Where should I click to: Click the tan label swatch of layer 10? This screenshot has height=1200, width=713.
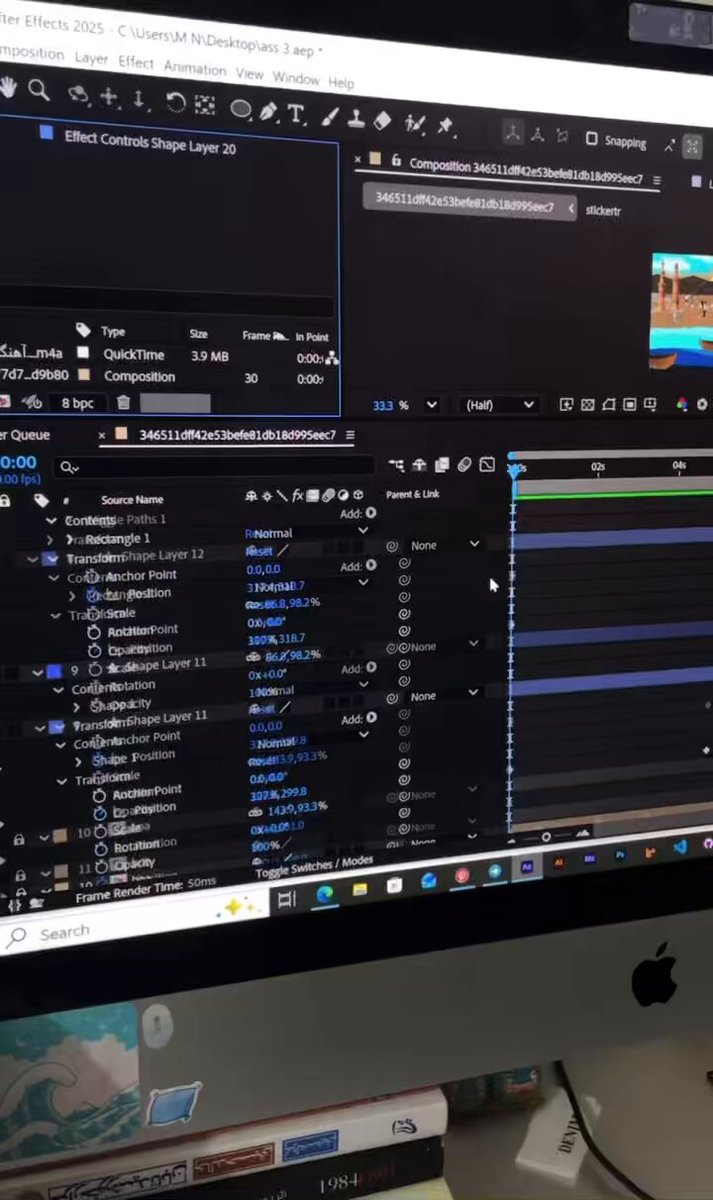[59, 834]
